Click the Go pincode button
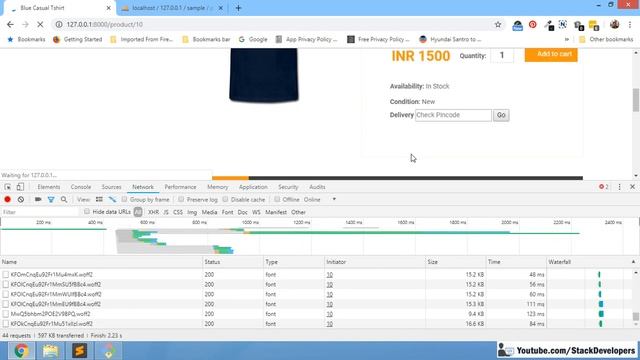 tap(501, 115)
